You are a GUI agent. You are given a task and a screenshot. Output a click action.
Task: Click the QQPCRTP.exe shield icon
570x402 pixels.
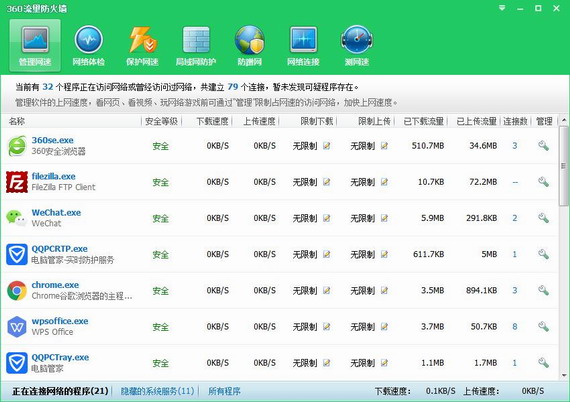(x=17, y=254)
